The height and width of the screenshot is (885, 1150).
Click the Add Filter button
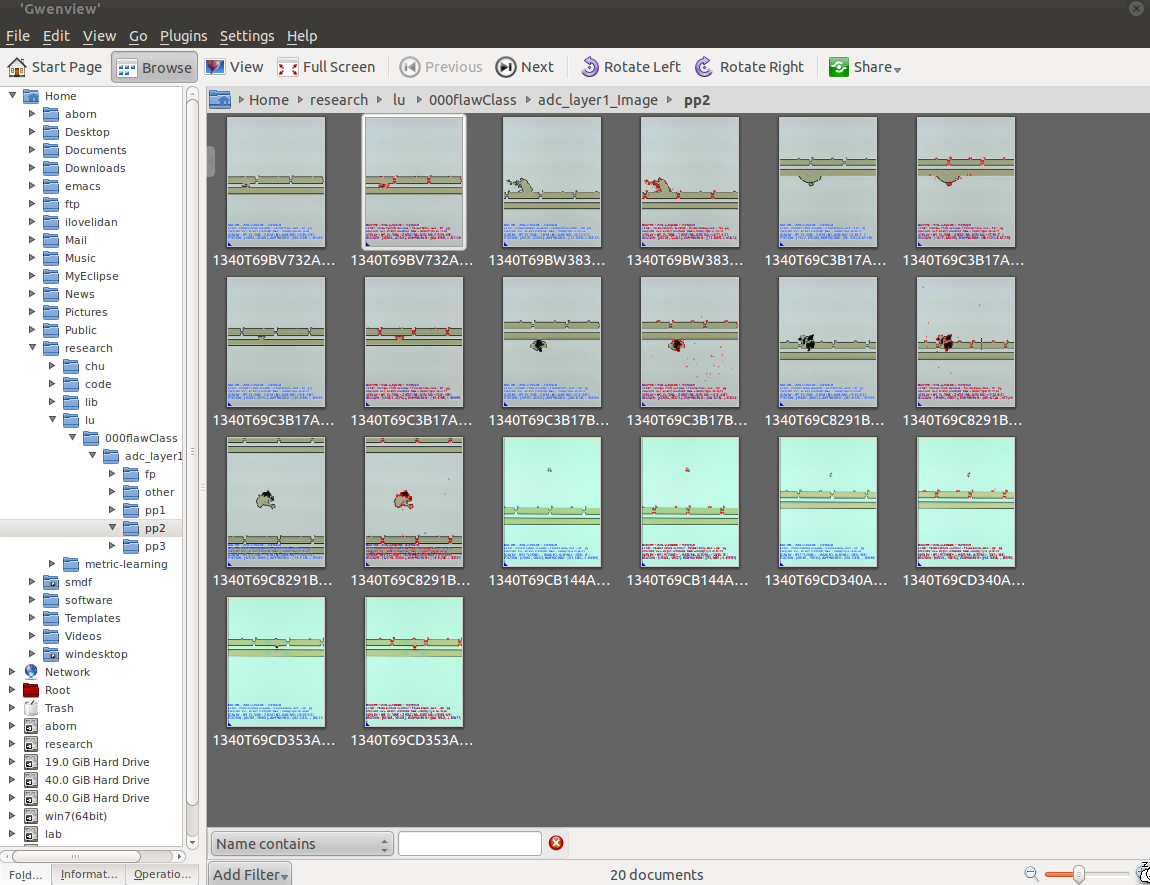(250, 874)
